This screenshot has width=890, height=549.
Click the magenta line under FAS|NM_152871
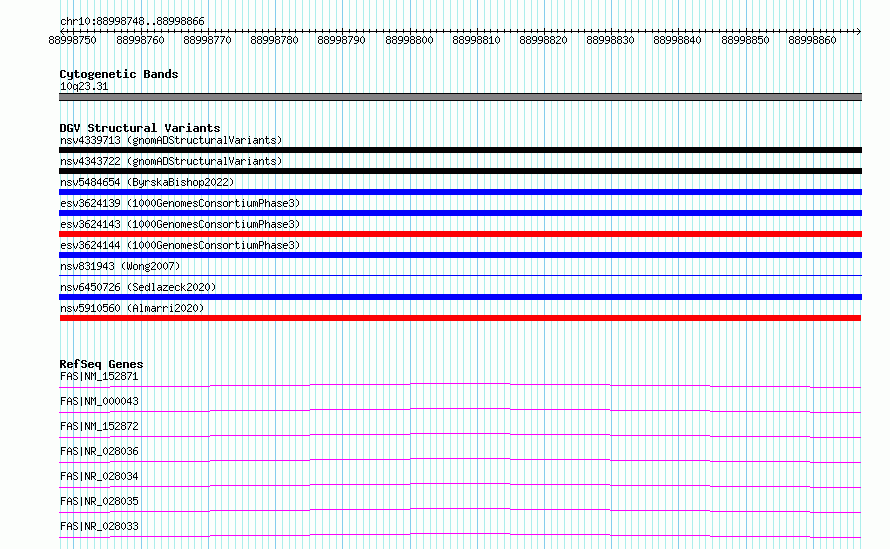[460, 385]
